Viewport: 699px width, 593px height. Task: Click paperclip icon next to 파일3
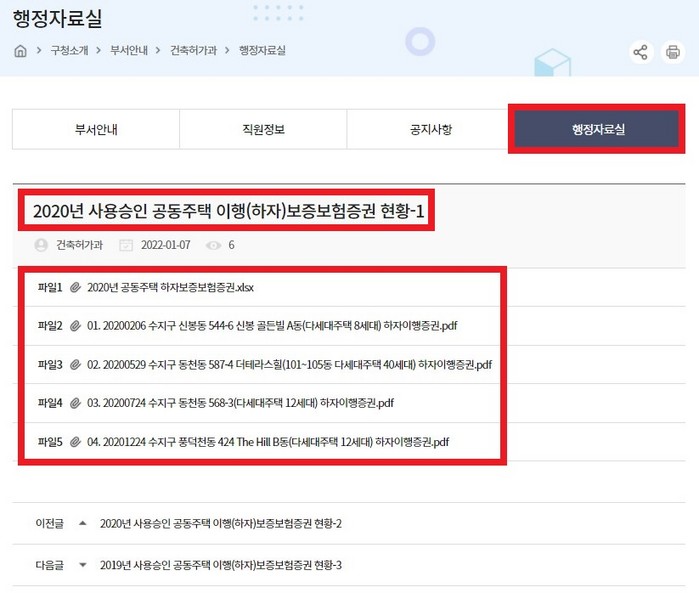75,365
